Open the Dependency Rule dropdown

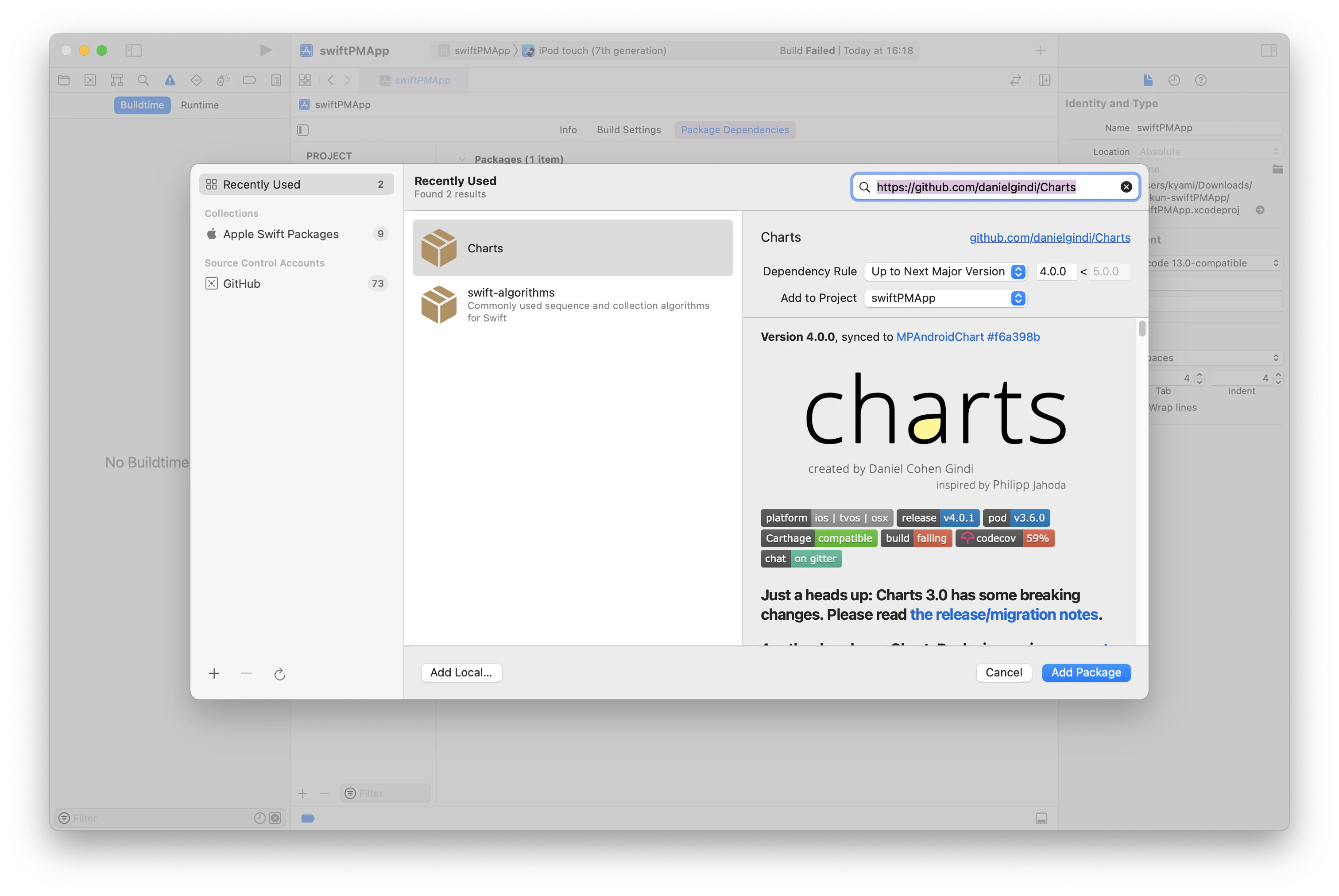(x=945, y=271)
